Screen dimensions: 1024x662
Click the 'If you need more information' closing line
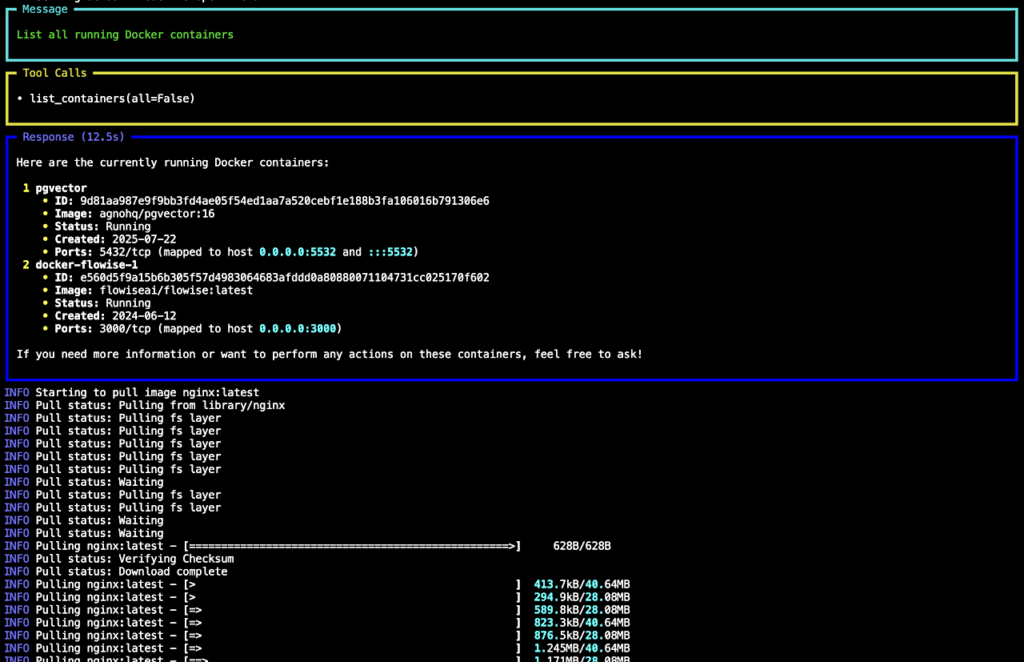coord(329,355)
